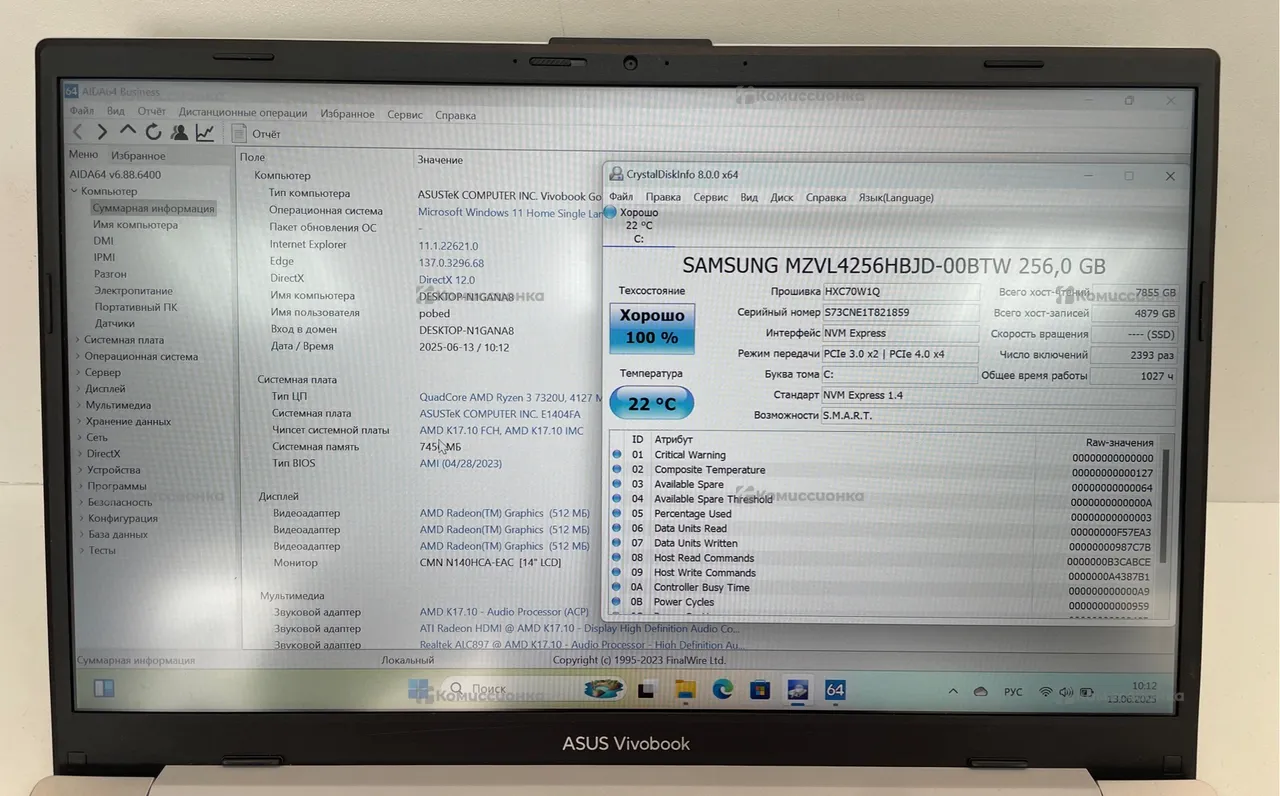The height and width of the screenshot is (796, 1280).
Task: Open Microsoft Edge from the taskbar
Action: [x=722, y=689]
